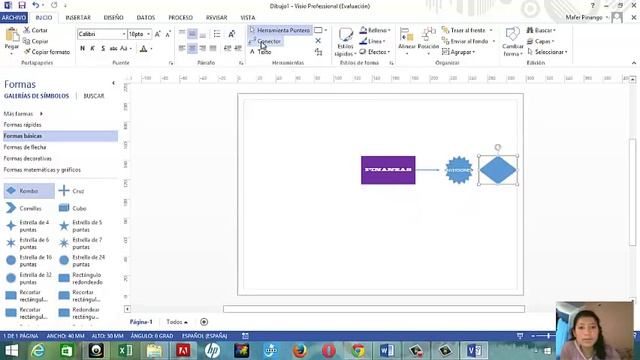Switch to the INSERTAR tab
Screen dimensions: 640x360
(x=78, y=18)
